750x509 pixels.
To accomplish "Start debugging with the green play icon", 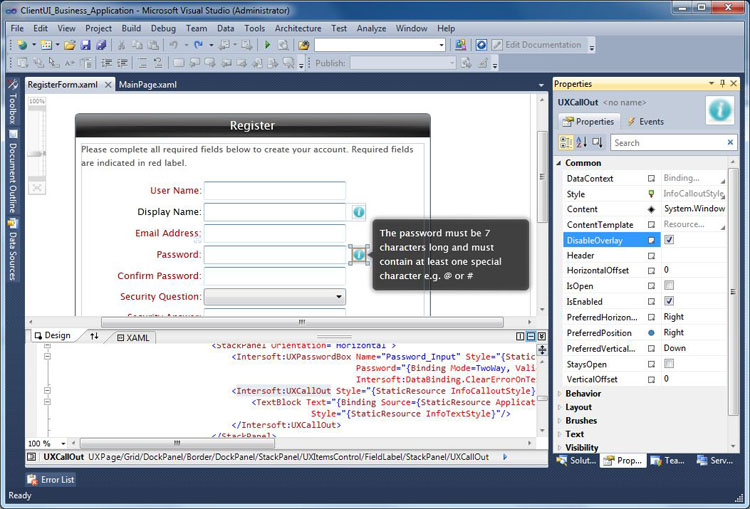I will pyautogui.click(x=267, y=45).
